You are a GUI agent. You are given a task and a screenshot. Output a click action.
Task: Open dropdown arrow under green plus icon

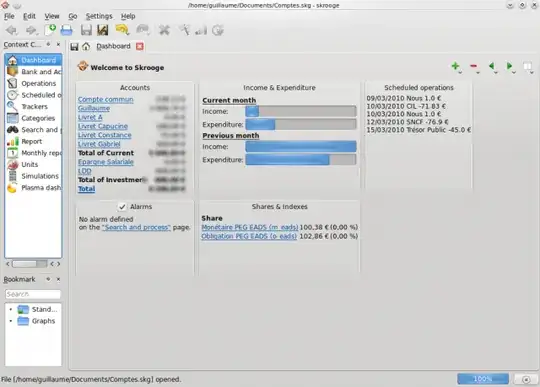[460, 73]
